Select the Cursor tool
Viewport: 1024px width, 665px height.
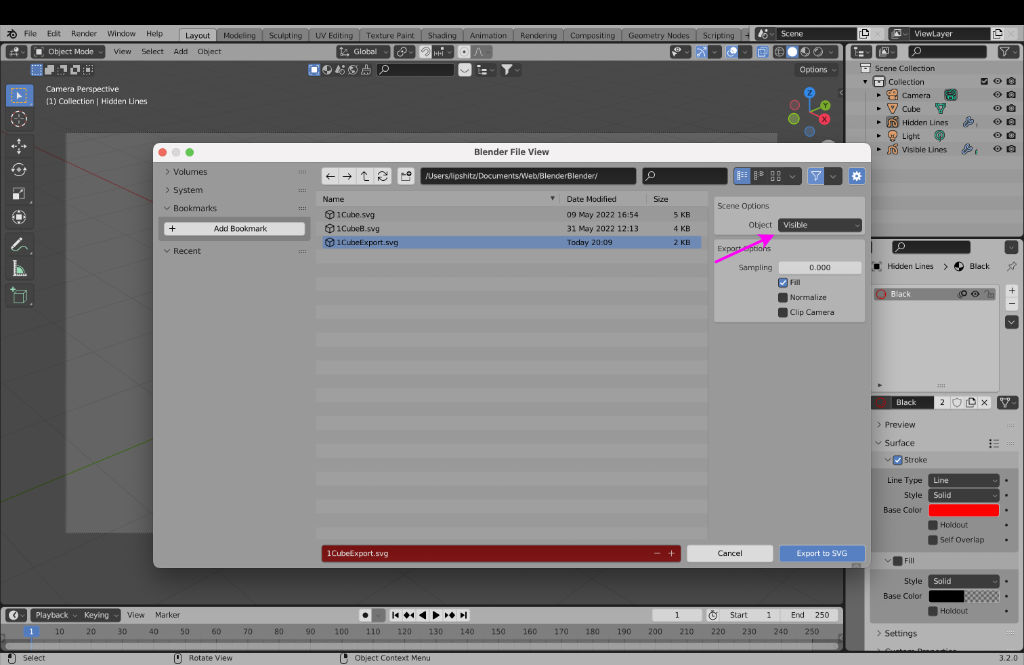19,120
